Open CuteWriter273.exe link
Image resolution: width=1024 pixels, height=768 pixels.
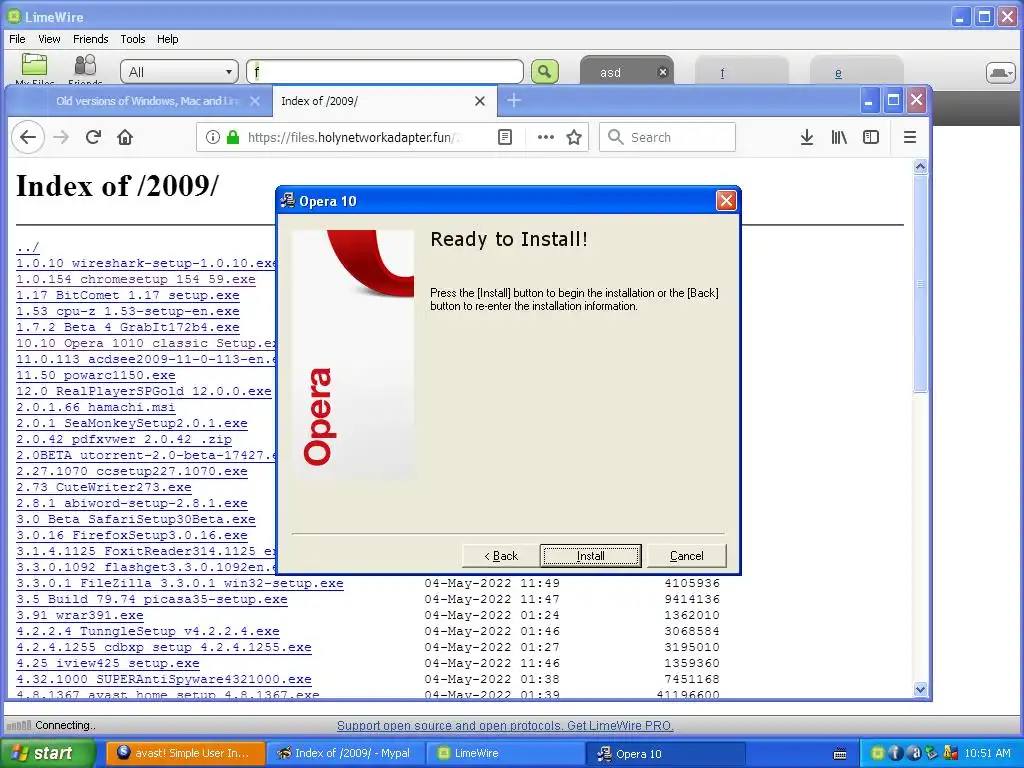[x=104, y=487]
